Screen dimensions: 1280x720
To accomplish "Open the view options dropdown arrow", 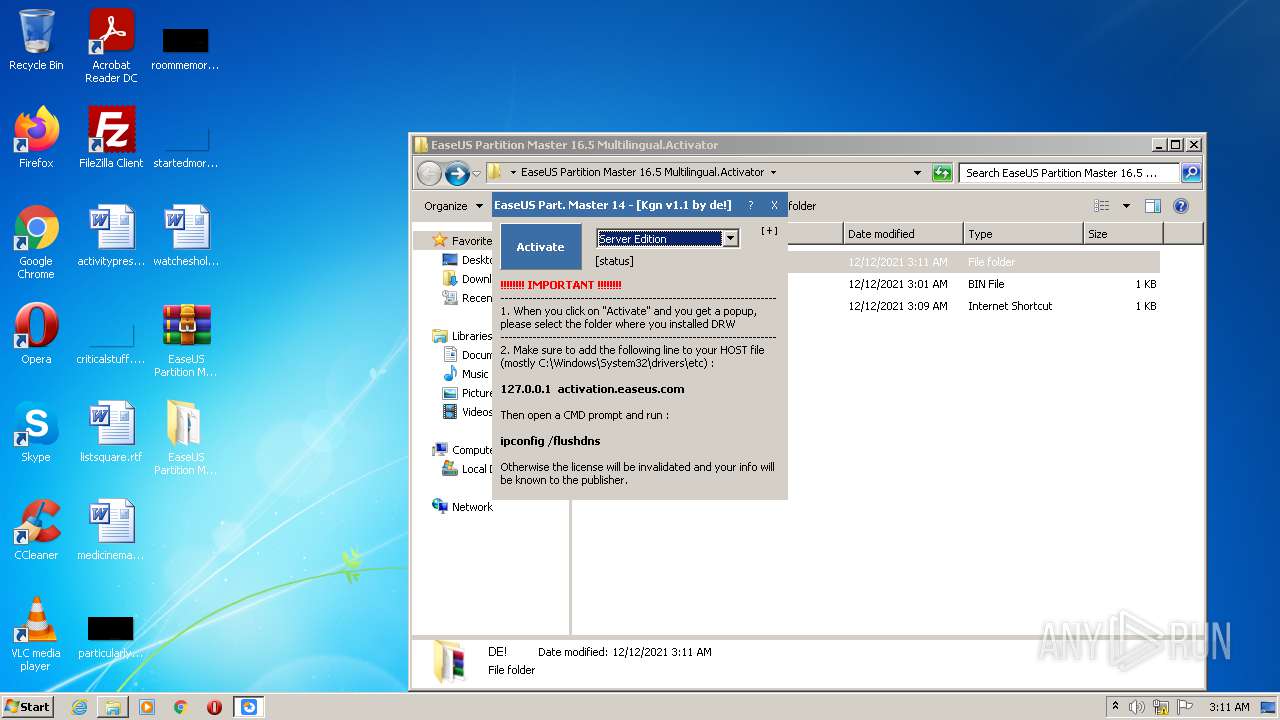I will coord(1126,206).
